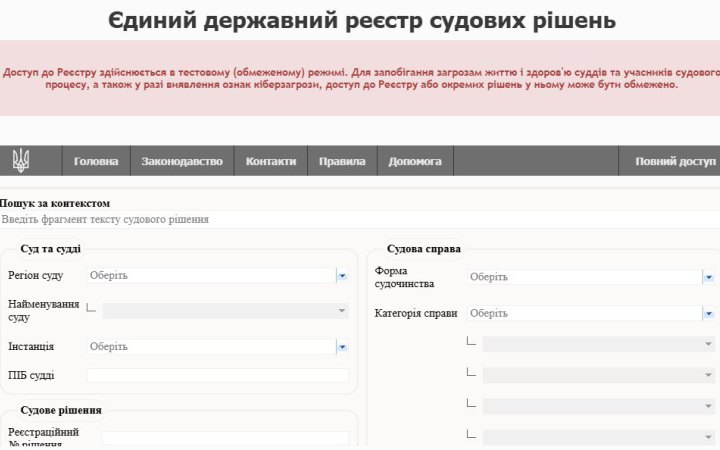
Task: Click the Повний доступ link
Action: click(675, 161)
